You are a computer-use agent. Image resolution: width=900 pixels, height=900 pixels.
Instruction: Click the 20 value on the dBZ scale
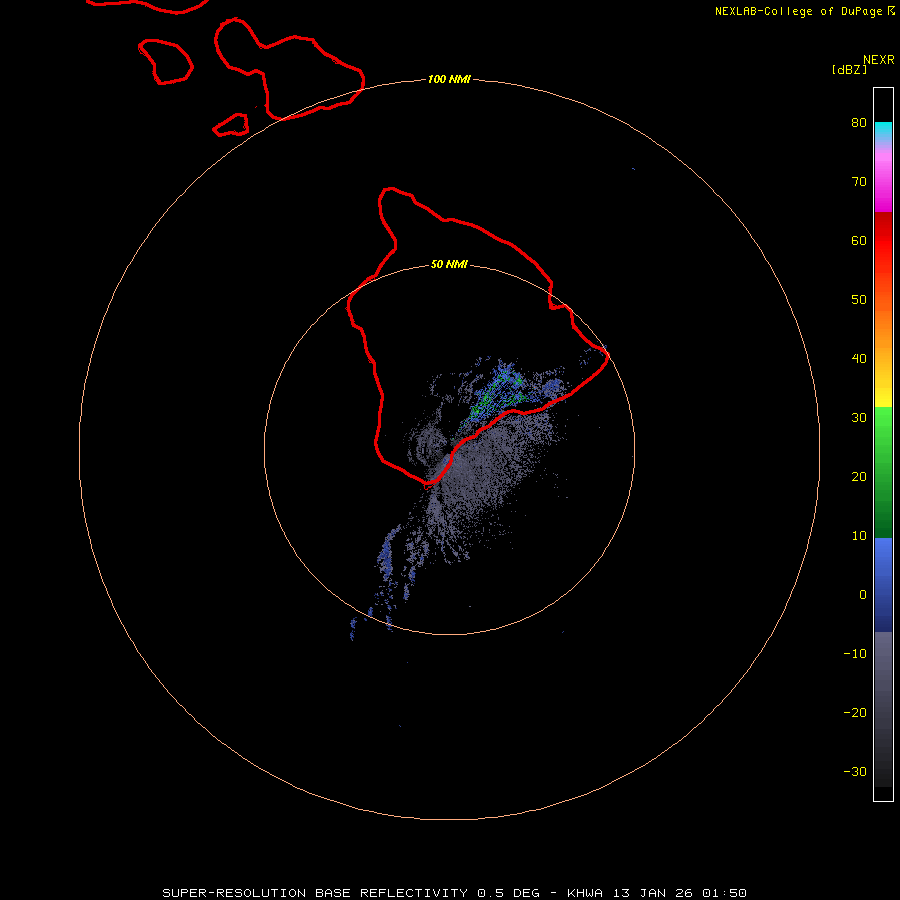pos(859,477)
